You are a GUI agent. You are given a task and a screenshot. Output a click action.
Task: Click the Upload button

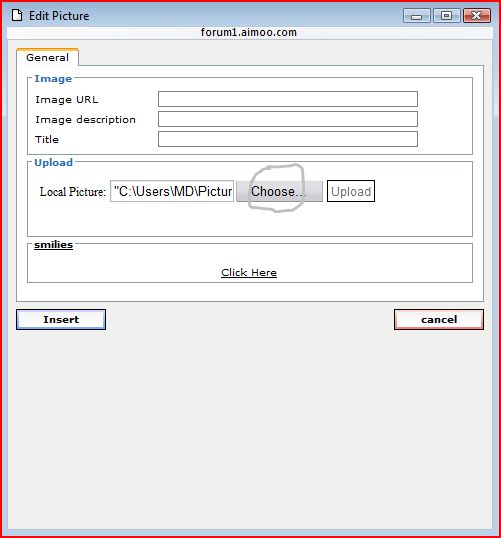351,191
